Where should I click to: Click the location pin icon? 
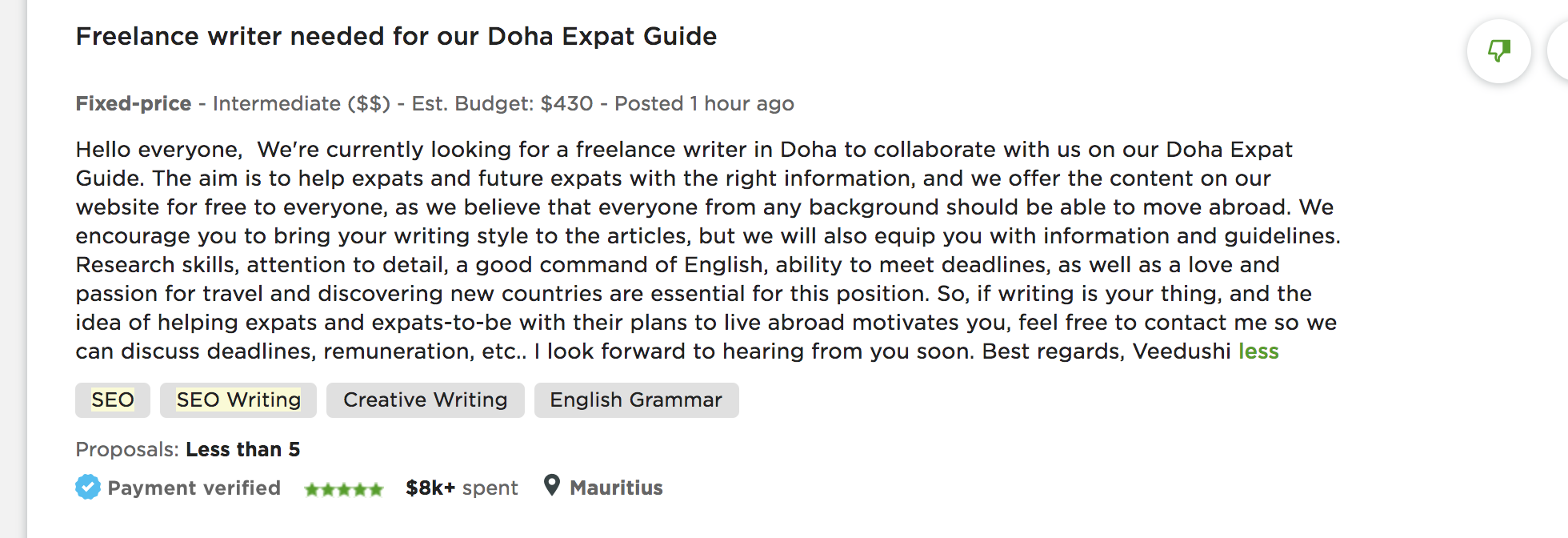tap(551, 485)
